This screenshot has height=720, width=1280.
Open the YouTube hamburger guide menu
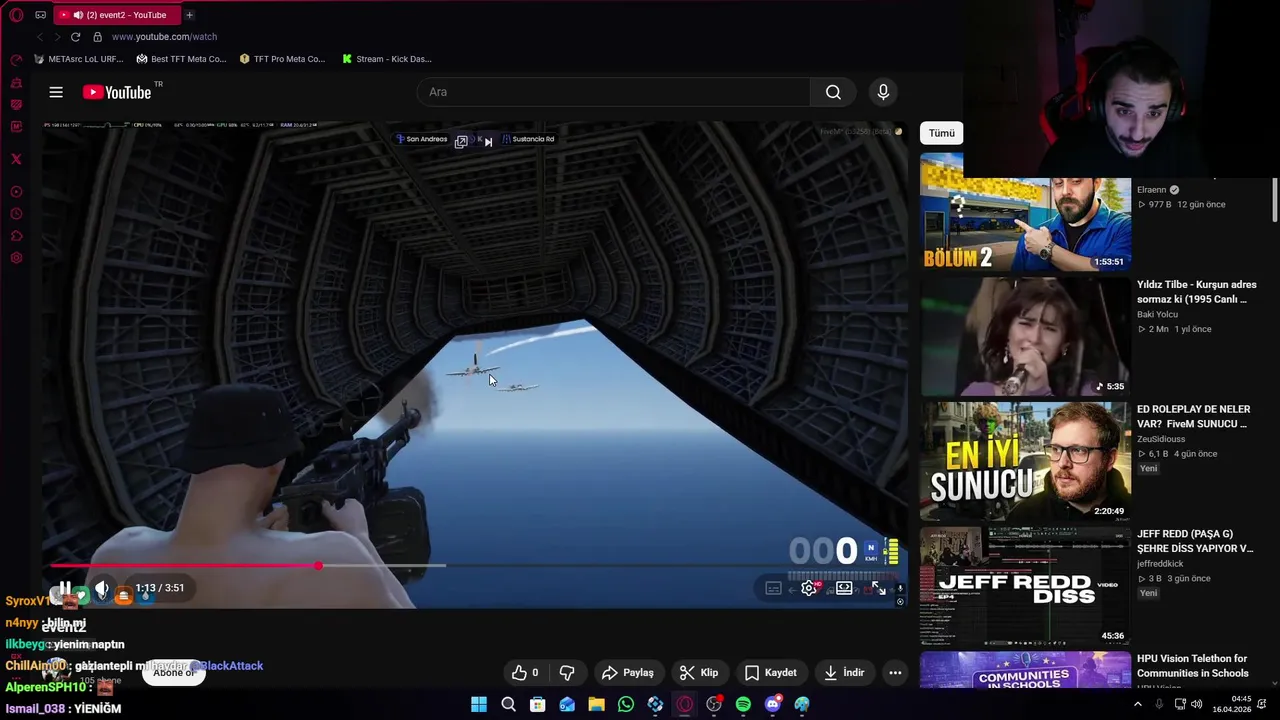56,92
